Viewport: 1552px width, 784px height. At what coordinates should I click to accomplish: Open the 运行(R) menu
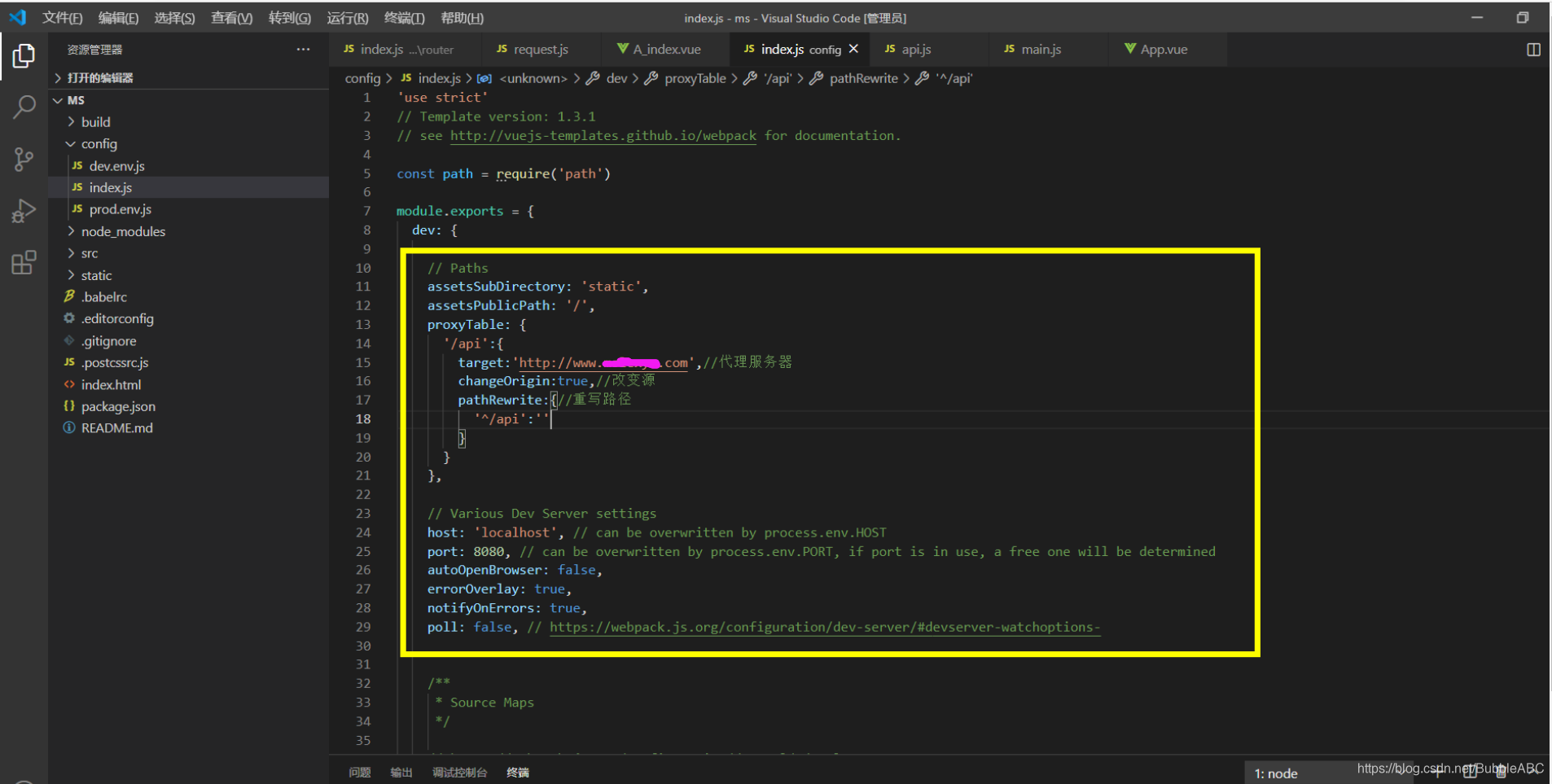point(348,18)
